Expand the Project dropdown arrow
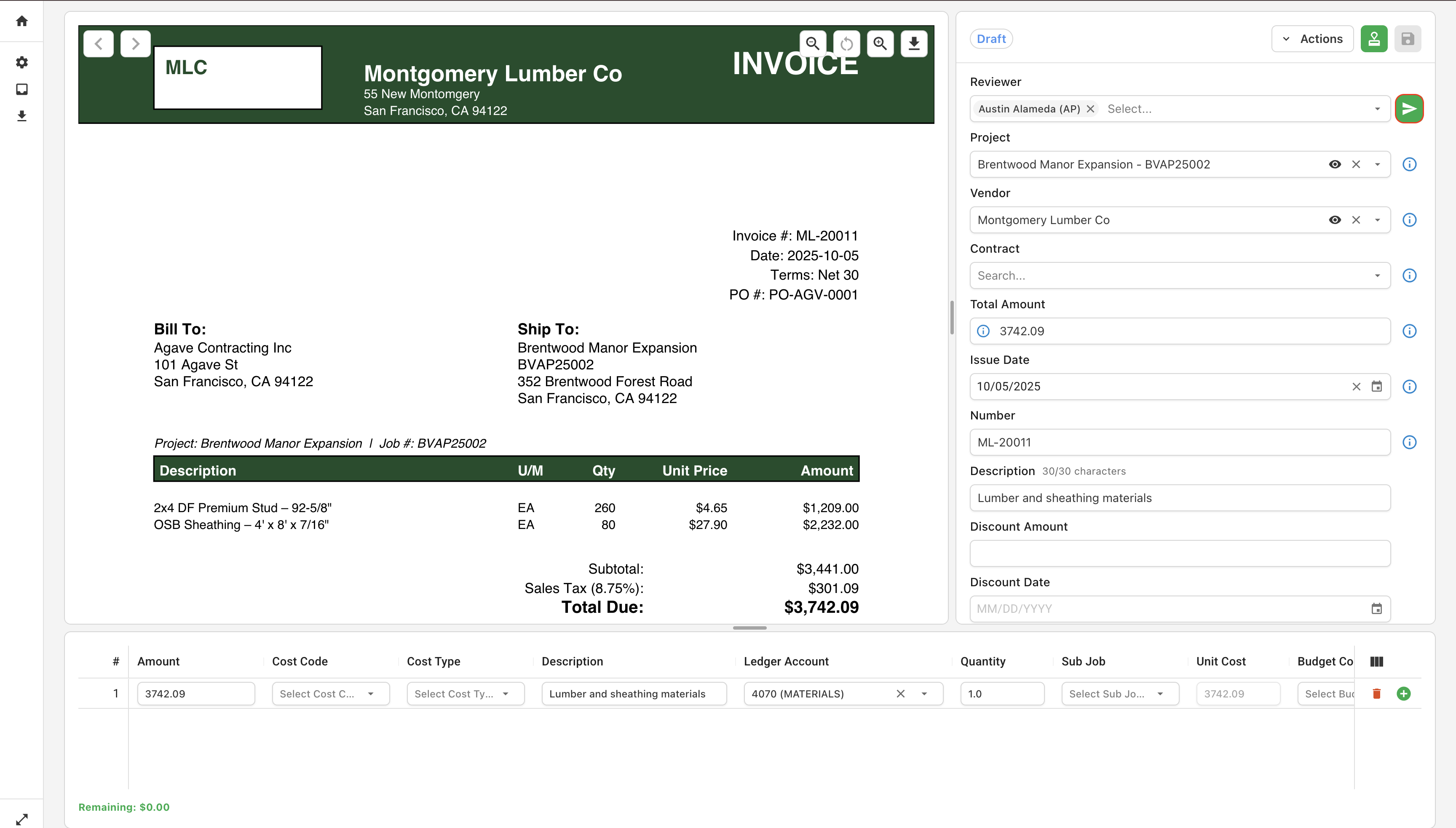Viewport: 1456px width, 828px height. pos(1378,164)
